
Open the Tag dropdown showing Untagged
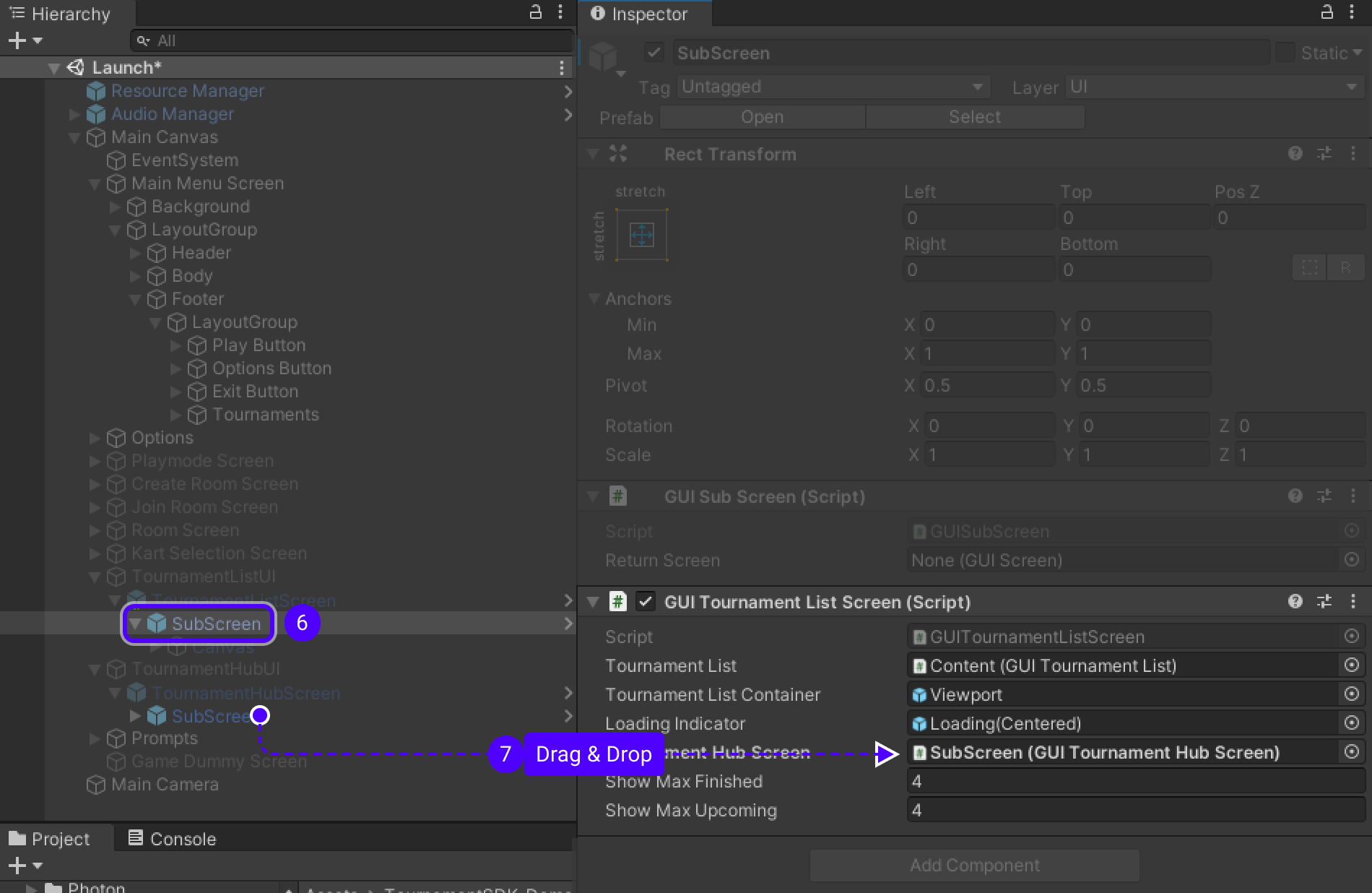pos(832,87)
